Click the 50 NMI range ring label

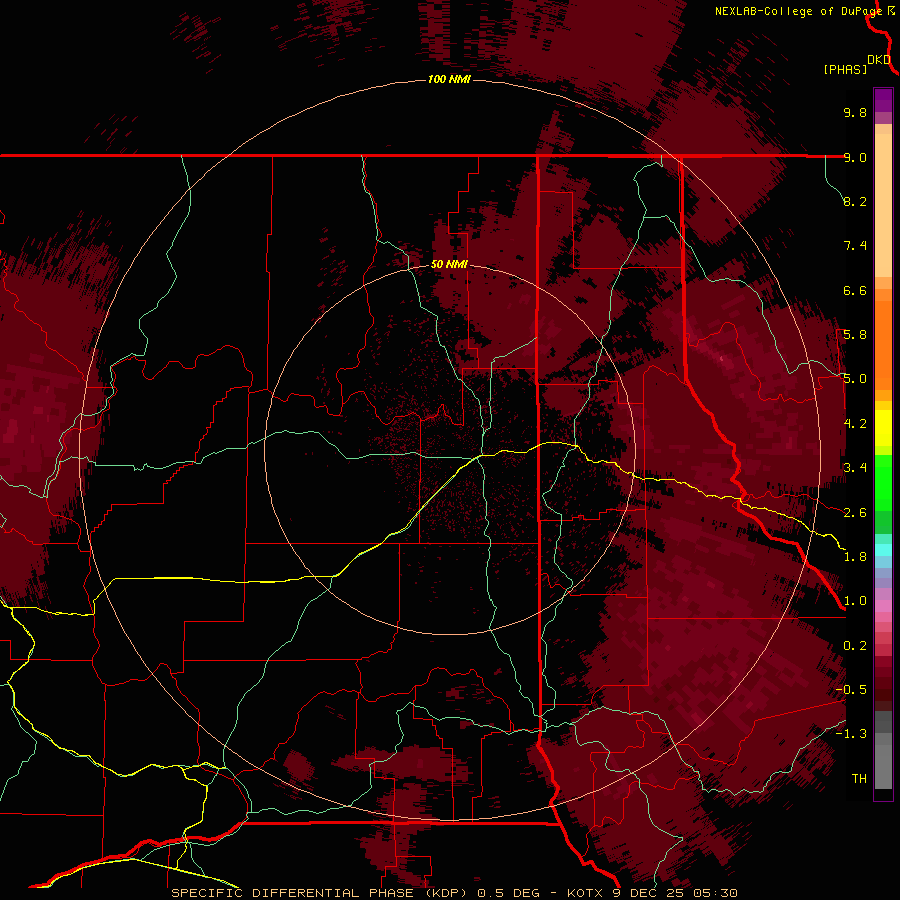449,264
